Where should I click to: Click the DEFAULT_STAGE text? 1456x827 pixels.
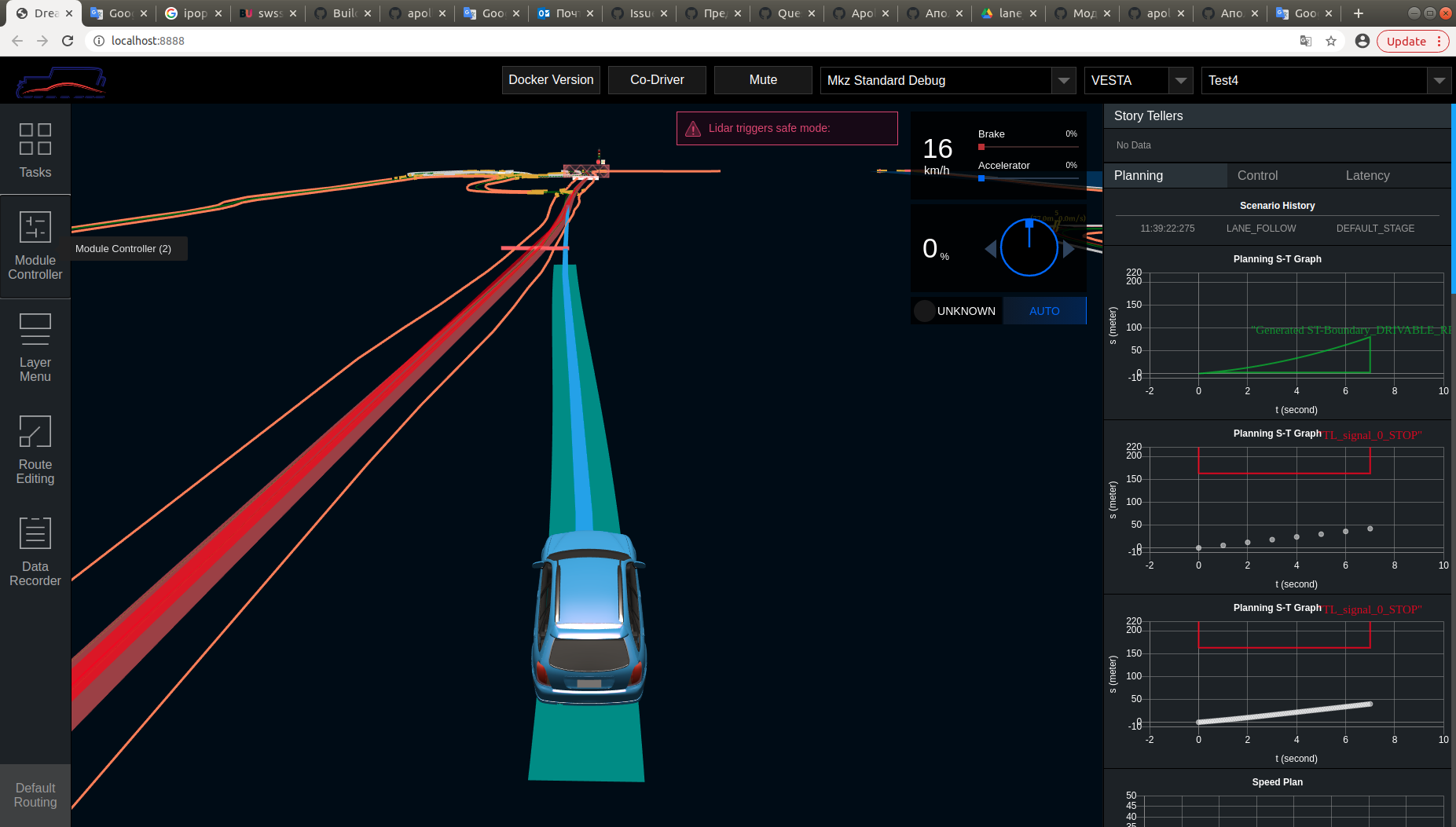(1375, 229)
